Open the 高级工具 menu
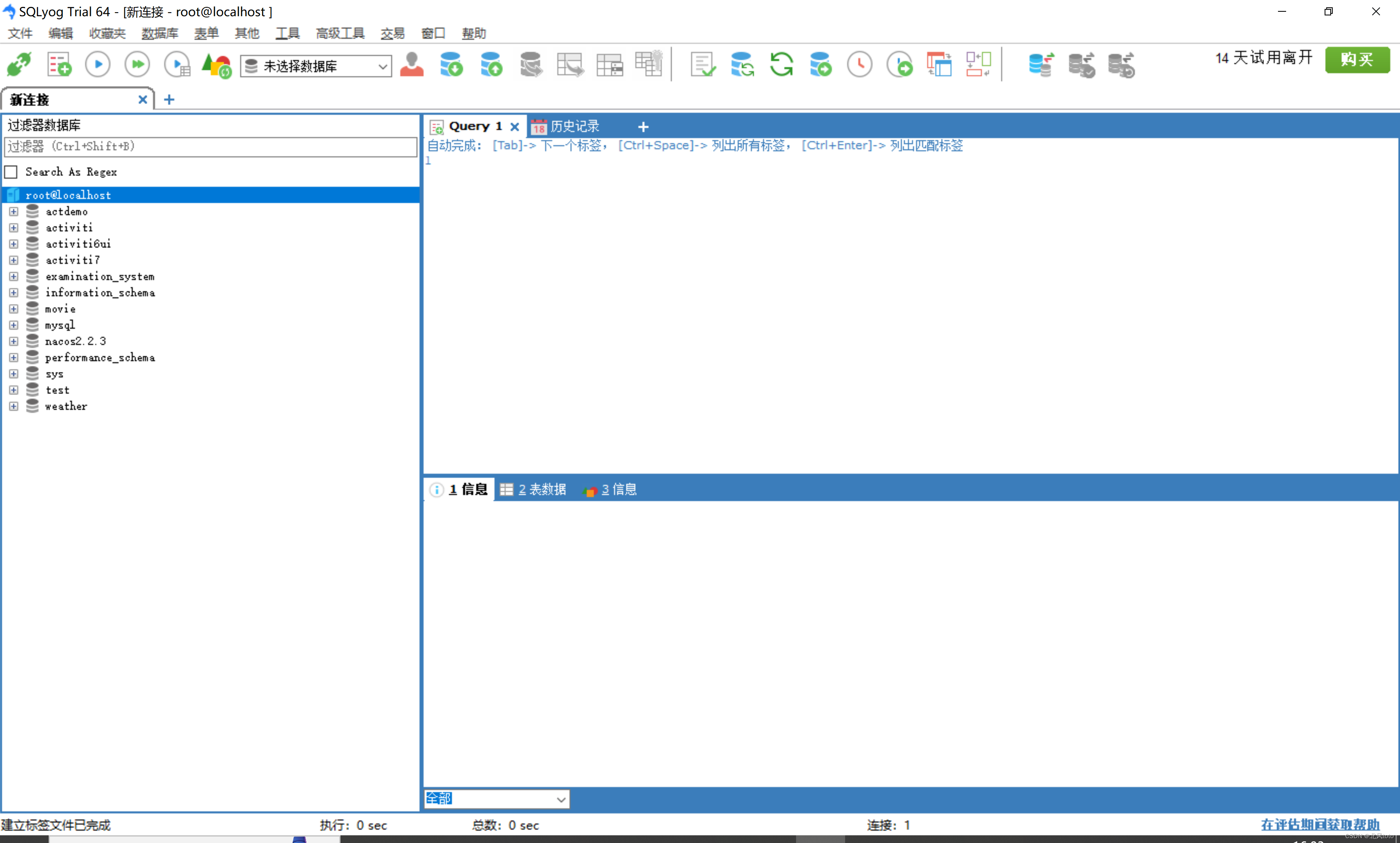Image resolution: width=1400 pixels, height=843 pixels. point(340,34)
